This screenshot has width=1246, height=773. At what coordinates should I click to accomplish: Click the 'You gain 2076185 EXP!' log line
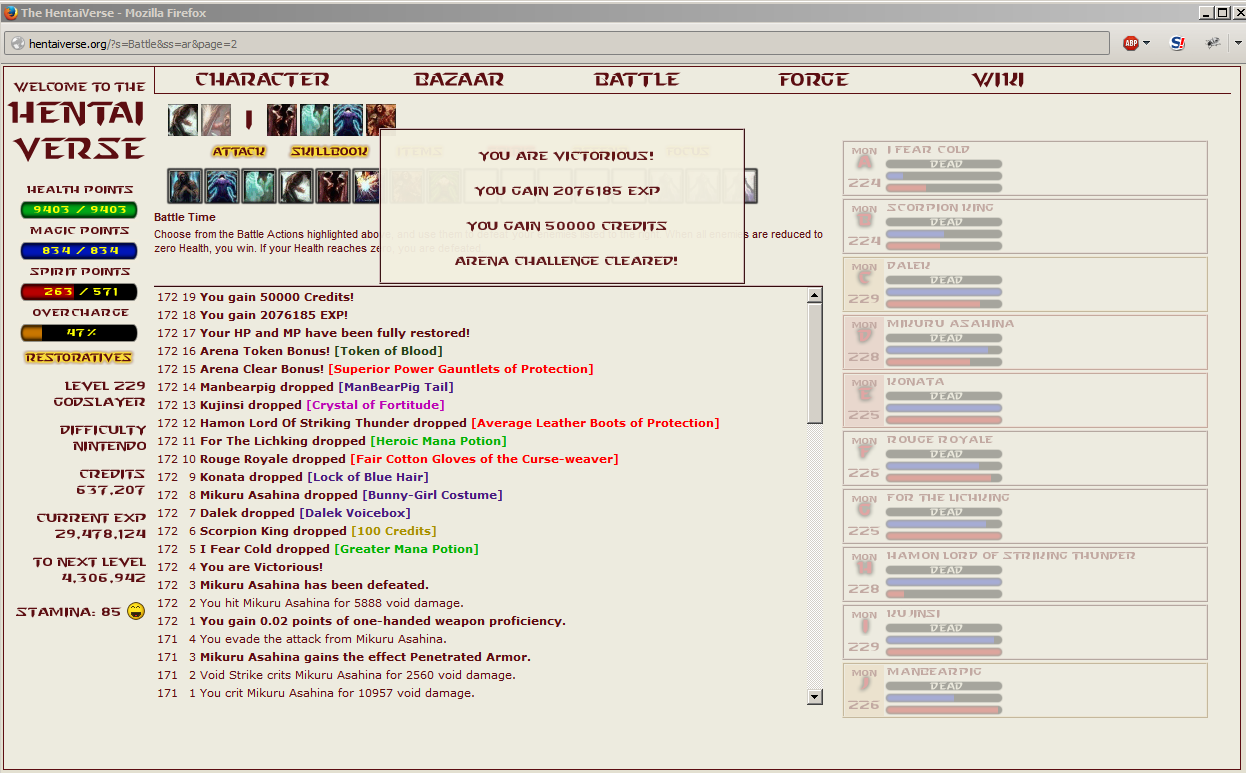click(x=274, y=315)
